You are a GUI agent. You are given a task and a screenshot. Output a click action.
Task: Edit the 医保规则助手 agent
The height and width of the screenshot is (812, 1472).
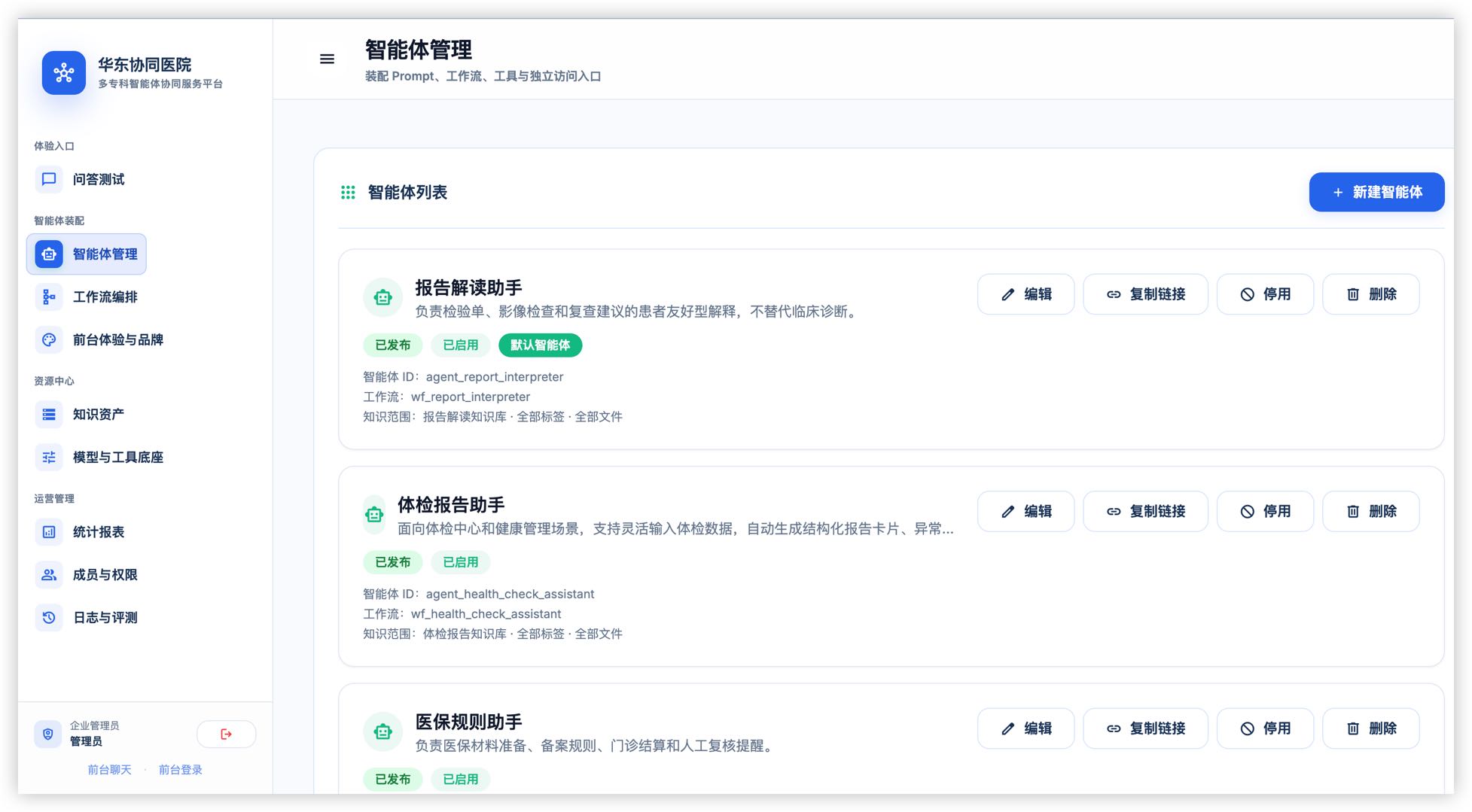coord(1026,728)
